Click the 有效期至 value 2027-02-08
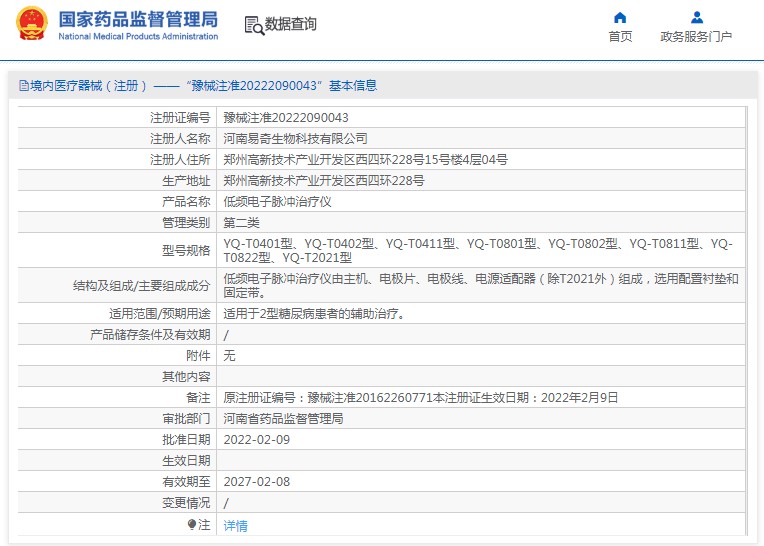This screenshot has width=764, height=546. [257, 482]
